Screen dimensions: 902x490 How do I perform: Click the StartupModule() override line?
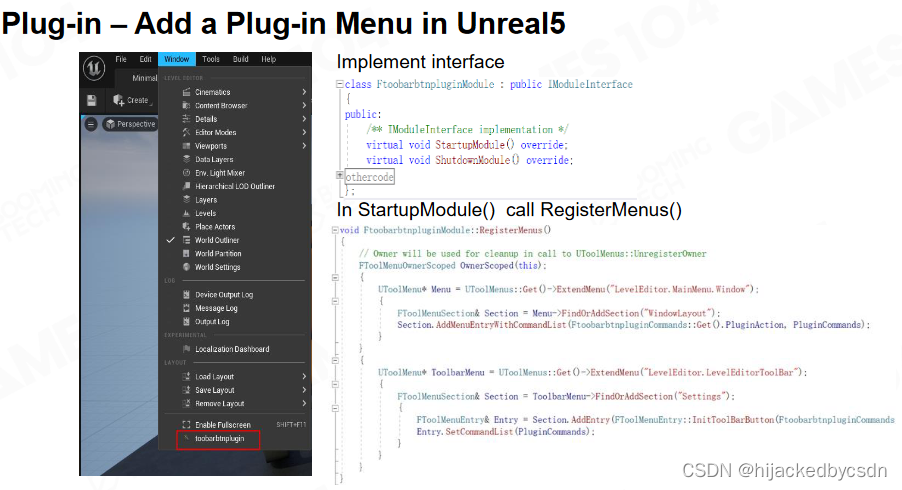pos(467,145)
